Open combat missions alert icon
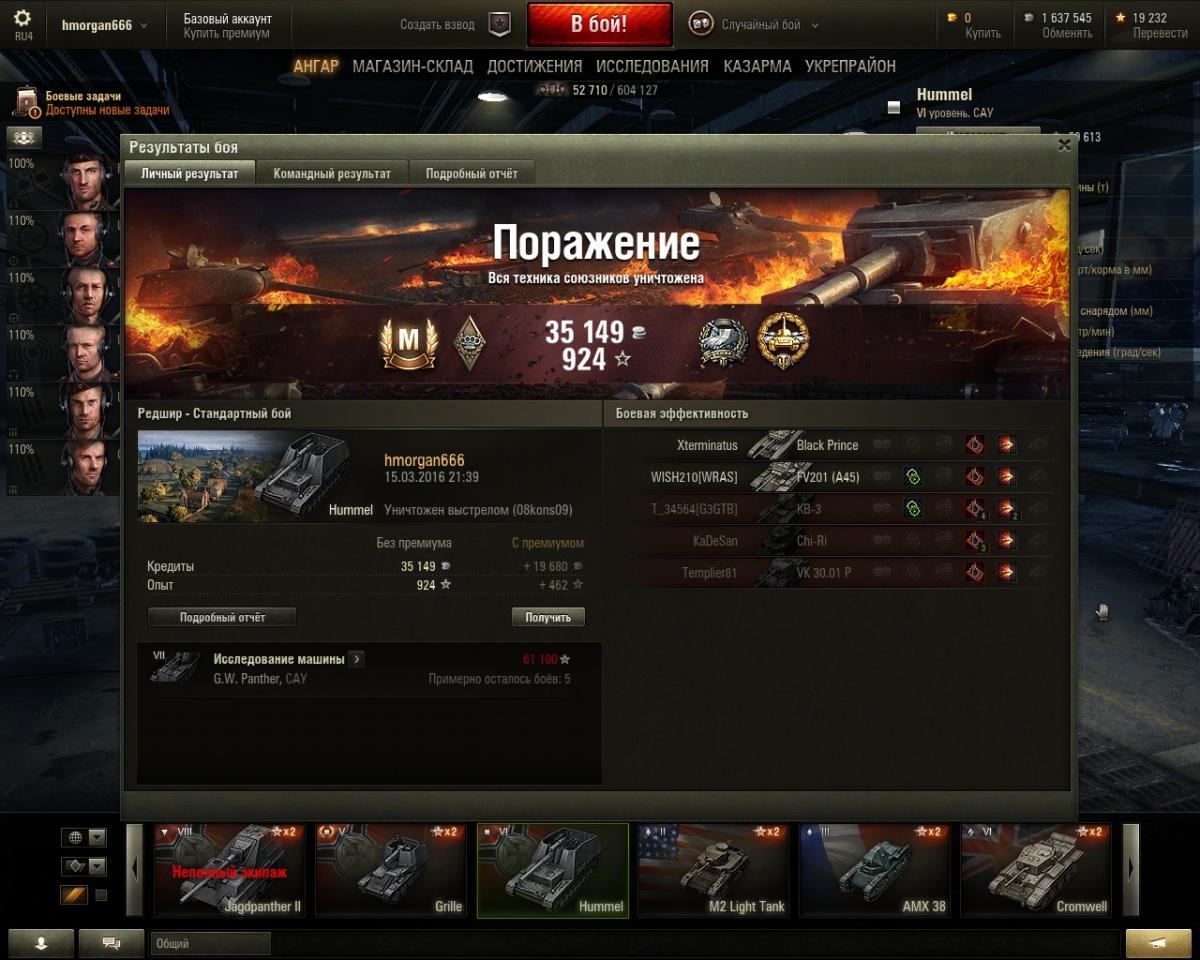1200x960 pixels. [x=27, y=103]
